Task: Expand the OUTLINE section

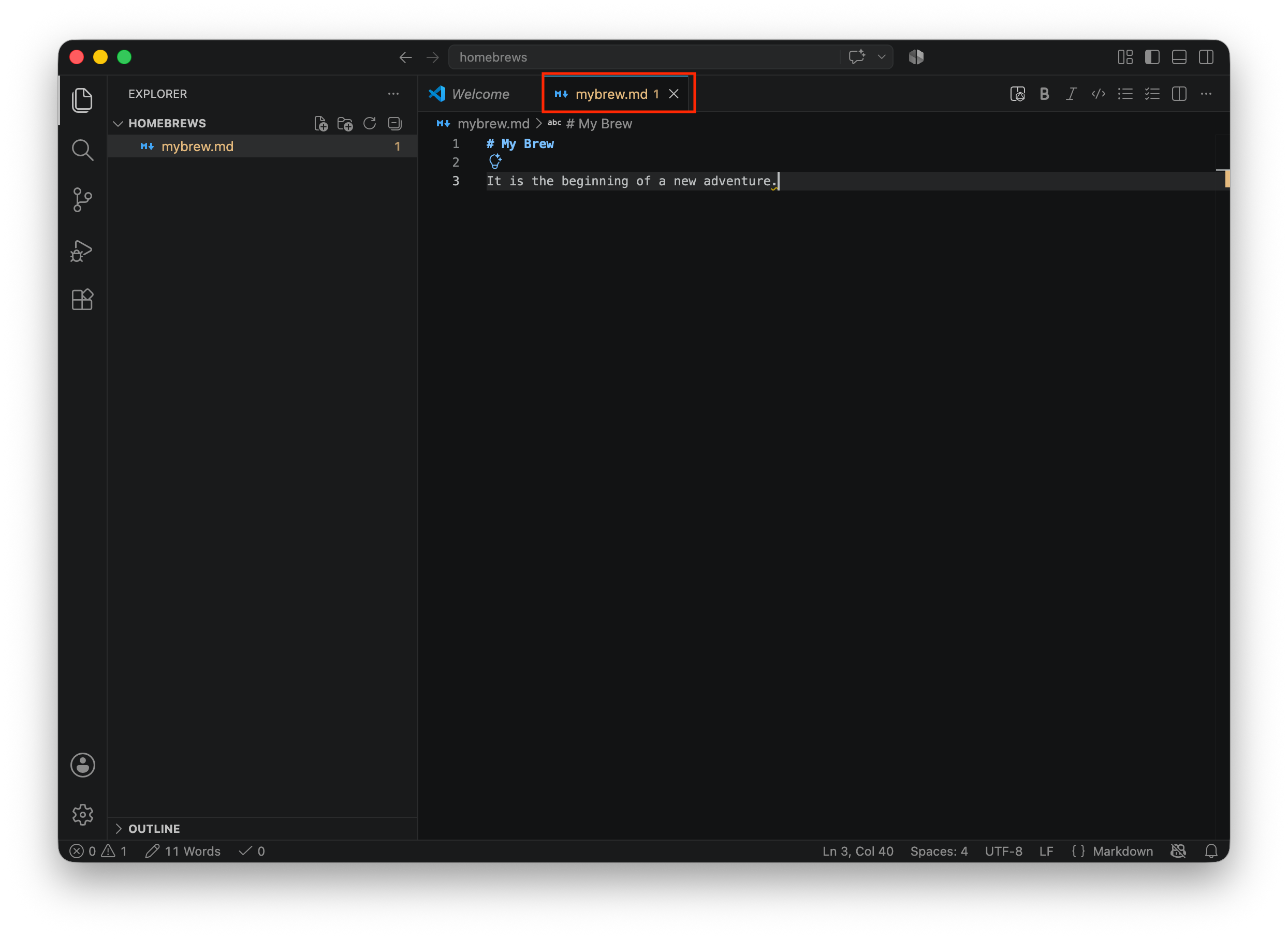Action: tap(153, 829)
